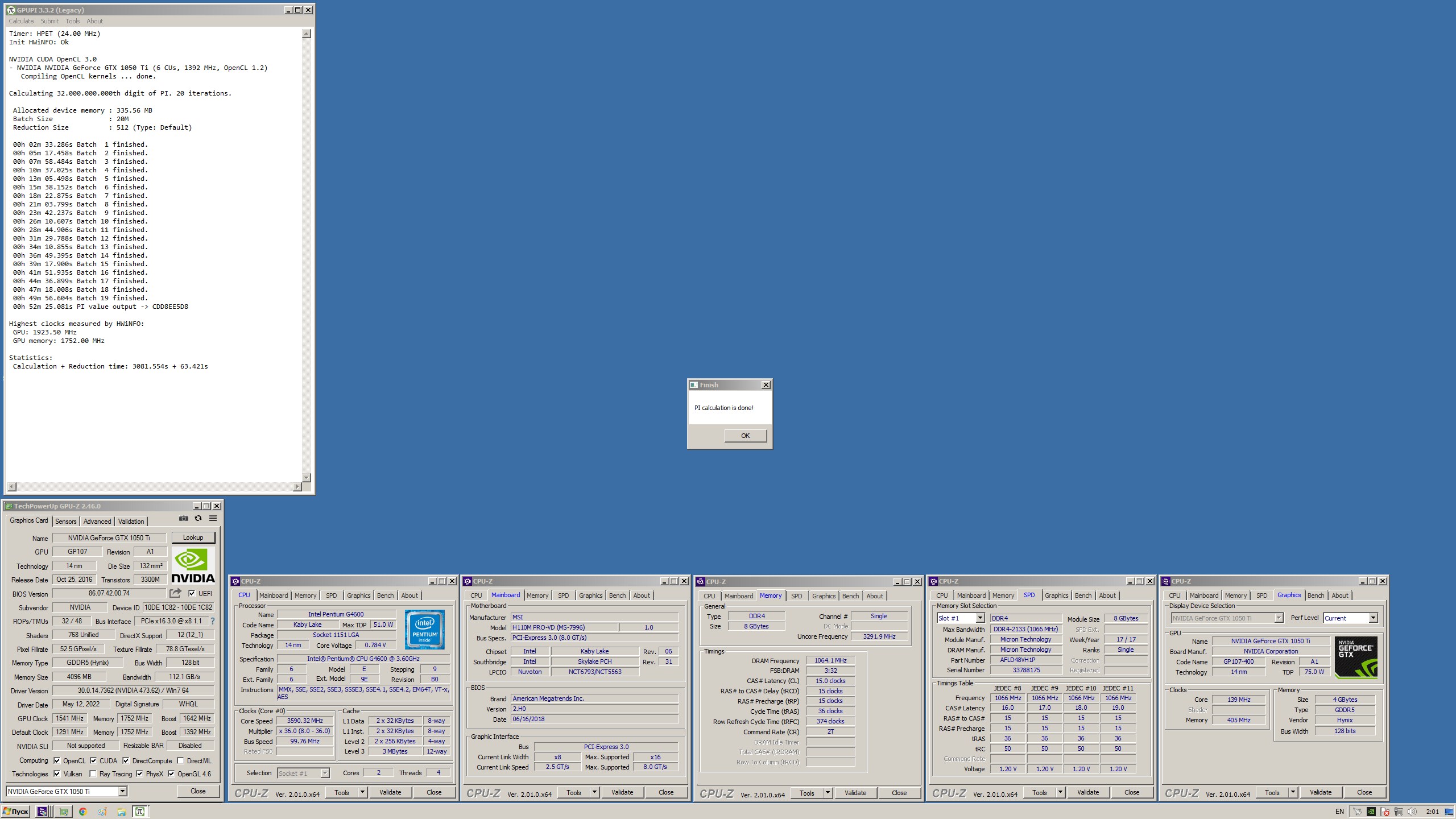Image resolution: width=1456 pixels, height=819 pixels.
Task: Click the GPUPI pi title bar icon
Action: [10, 10]
